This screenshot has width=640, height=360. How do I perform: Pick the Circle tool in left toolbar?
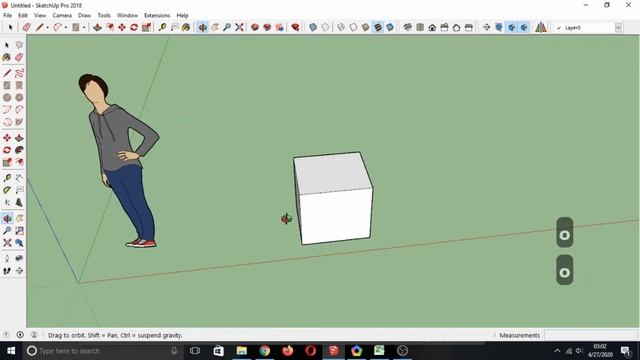pos(7,98)
